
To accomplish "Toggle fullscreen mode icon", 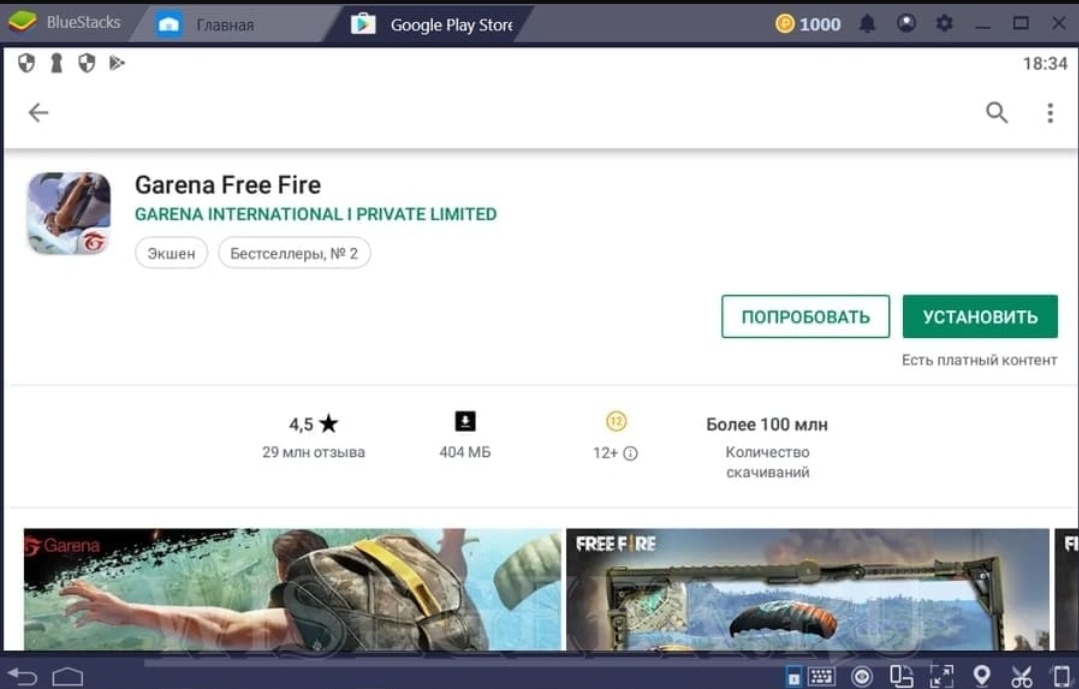I will (x=941, y=676).
